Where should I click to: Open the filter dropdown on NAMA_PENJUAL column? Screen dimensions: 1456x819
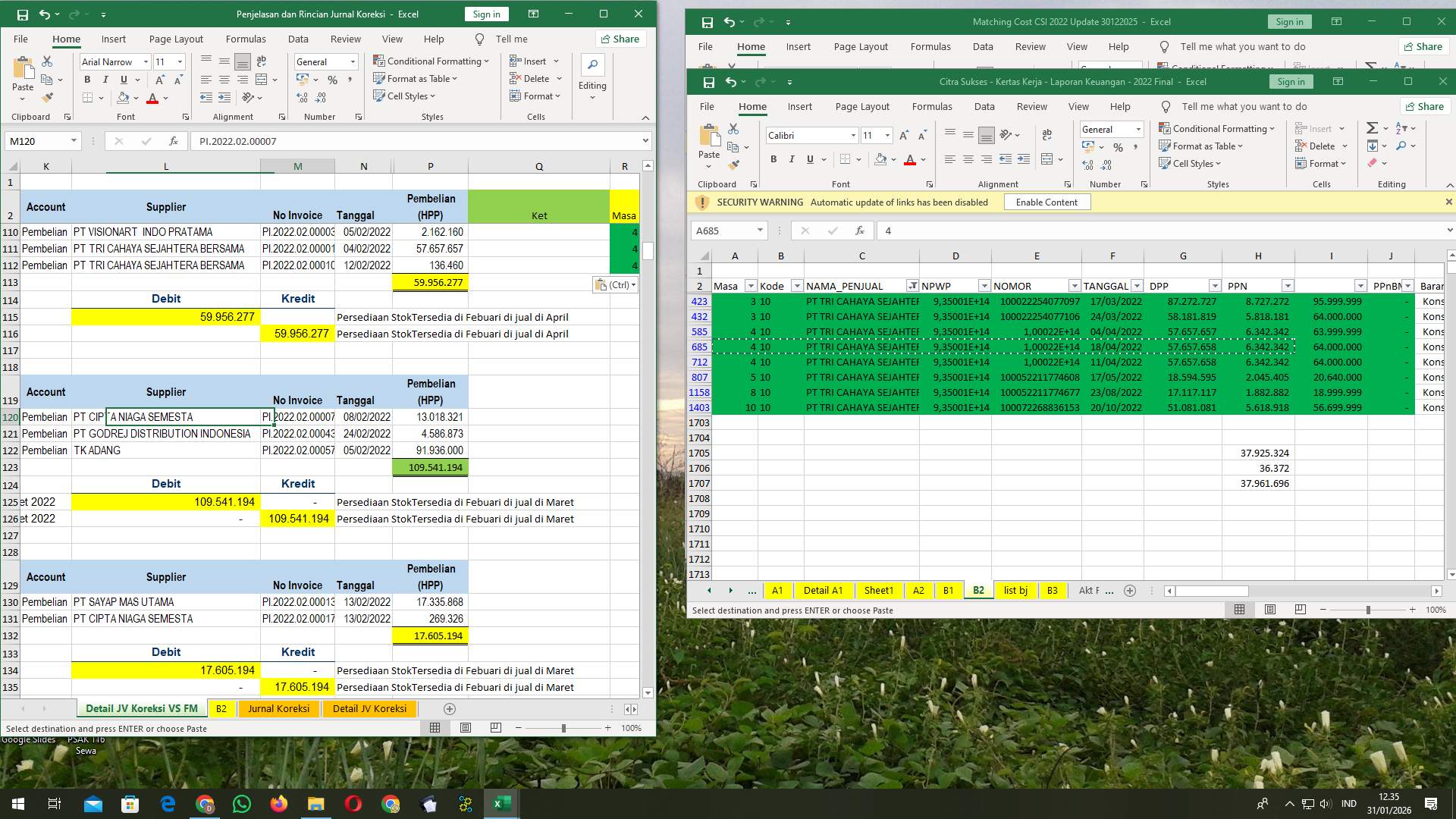click(913, 286)
